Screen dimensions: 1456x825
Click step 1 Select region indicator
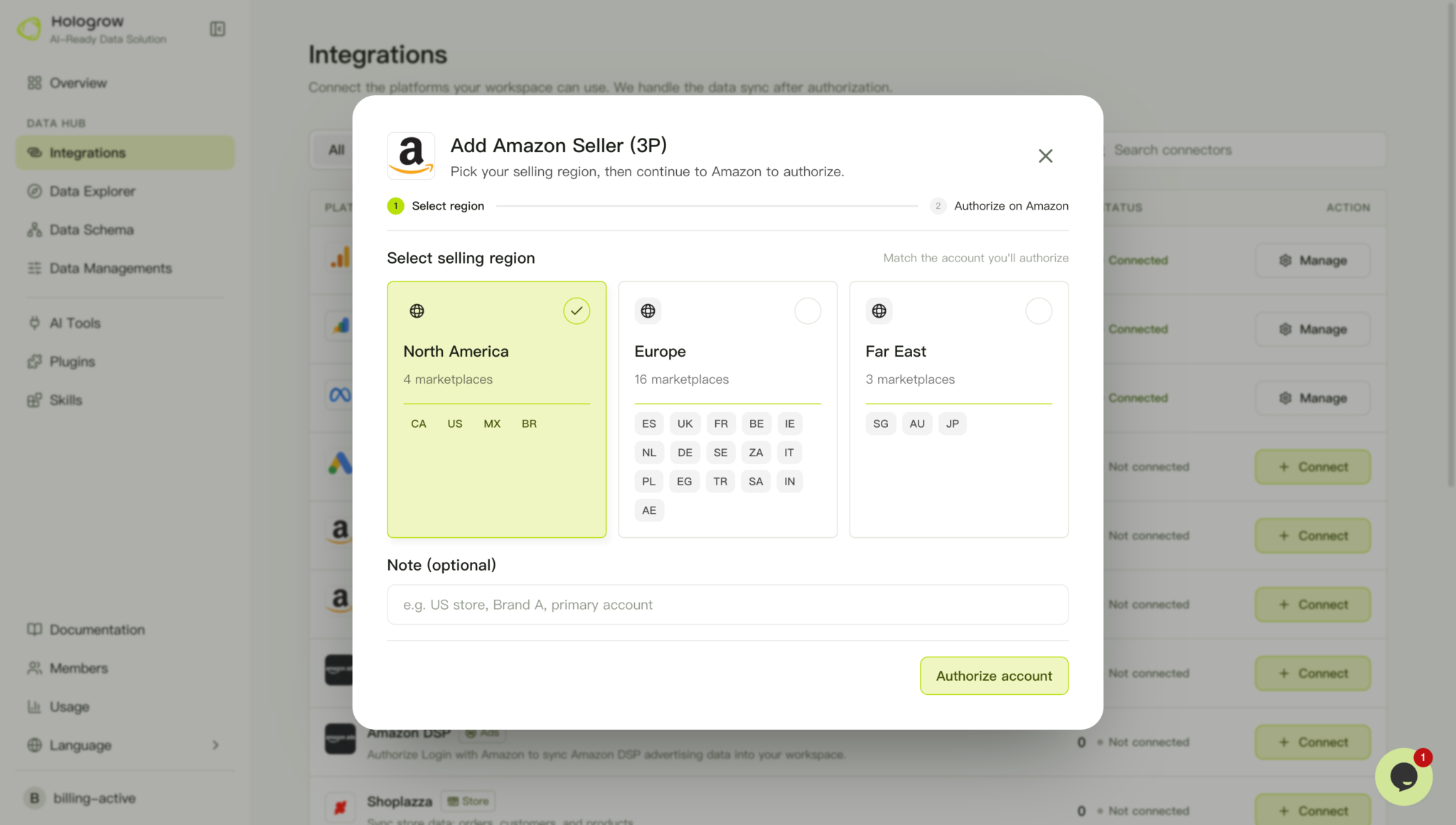click(435, 206)
